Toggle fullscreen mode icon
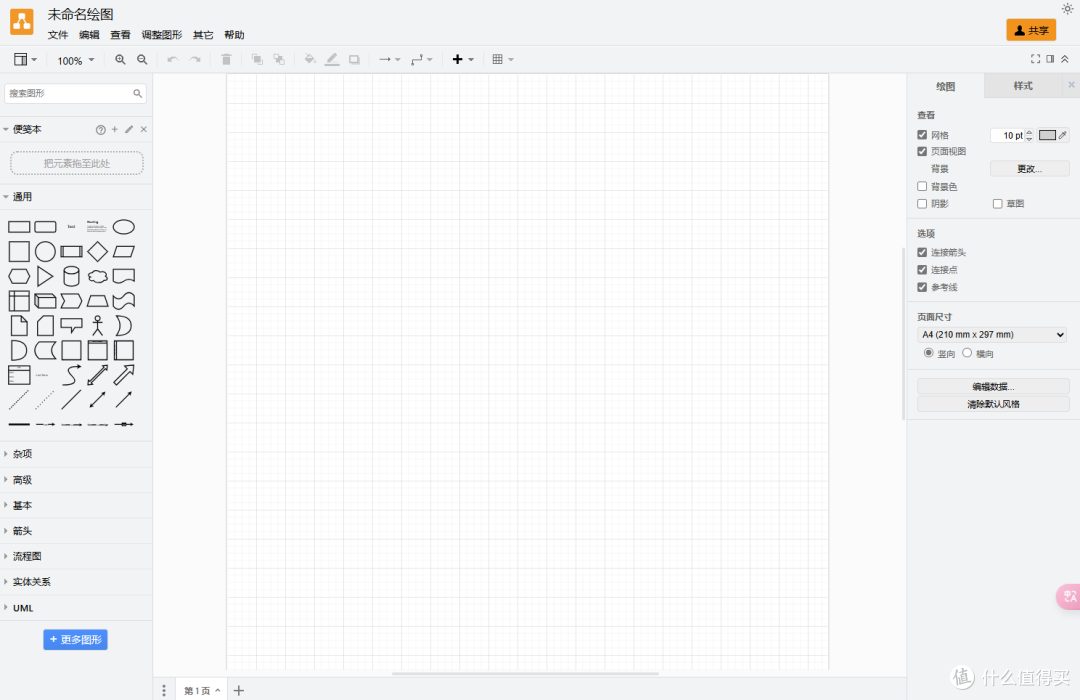This screenshot has width=1080, height=700. click(1035, 59)
